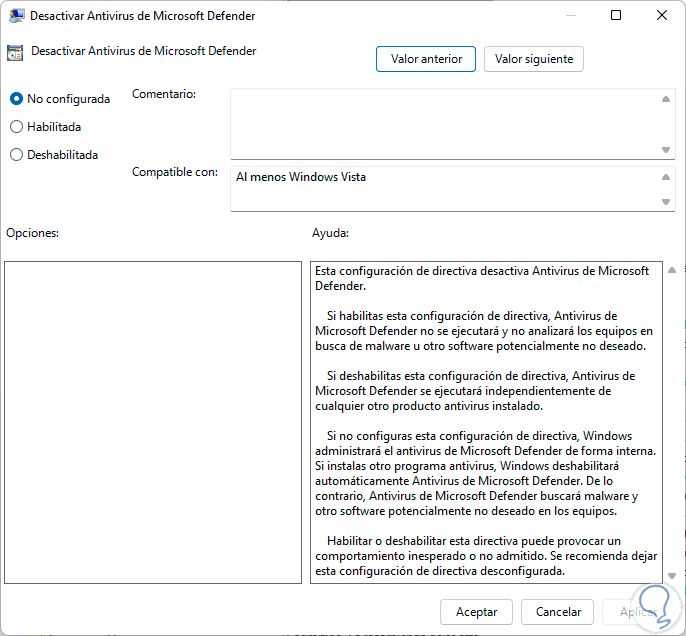The height and width of the screenshot is (636, 686).
Task: Click the Ayuda label
Action: [330, 233]
